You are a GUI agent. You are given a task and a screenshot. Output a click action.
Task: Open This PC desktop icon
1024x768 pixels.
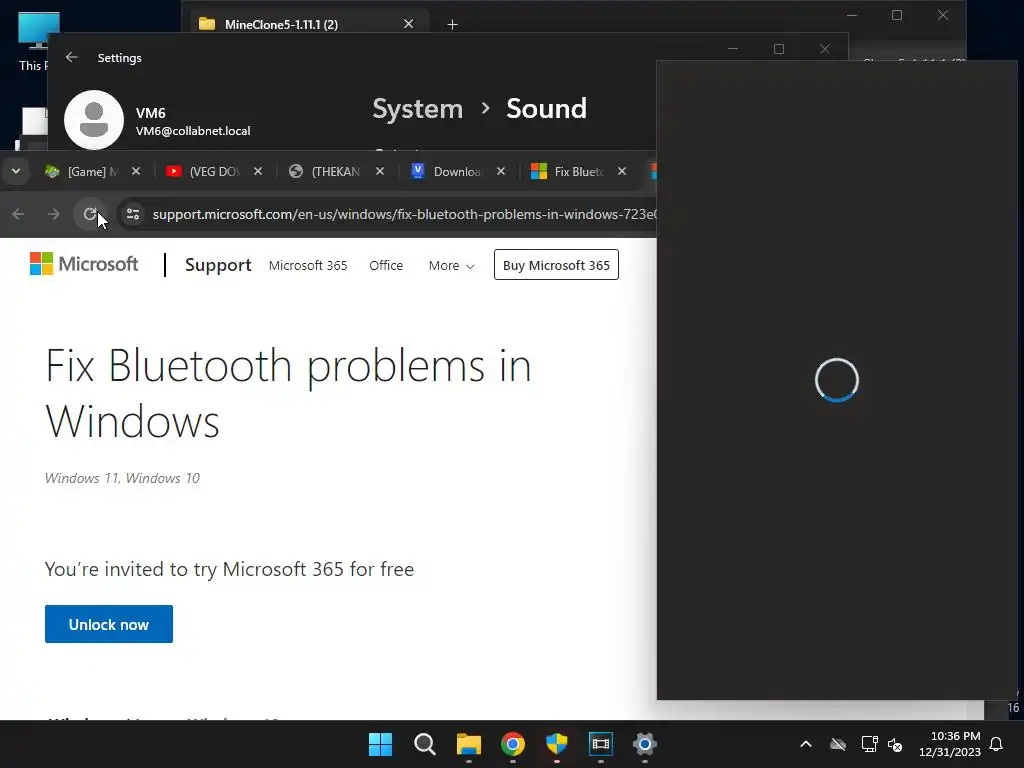click(34, 40)
